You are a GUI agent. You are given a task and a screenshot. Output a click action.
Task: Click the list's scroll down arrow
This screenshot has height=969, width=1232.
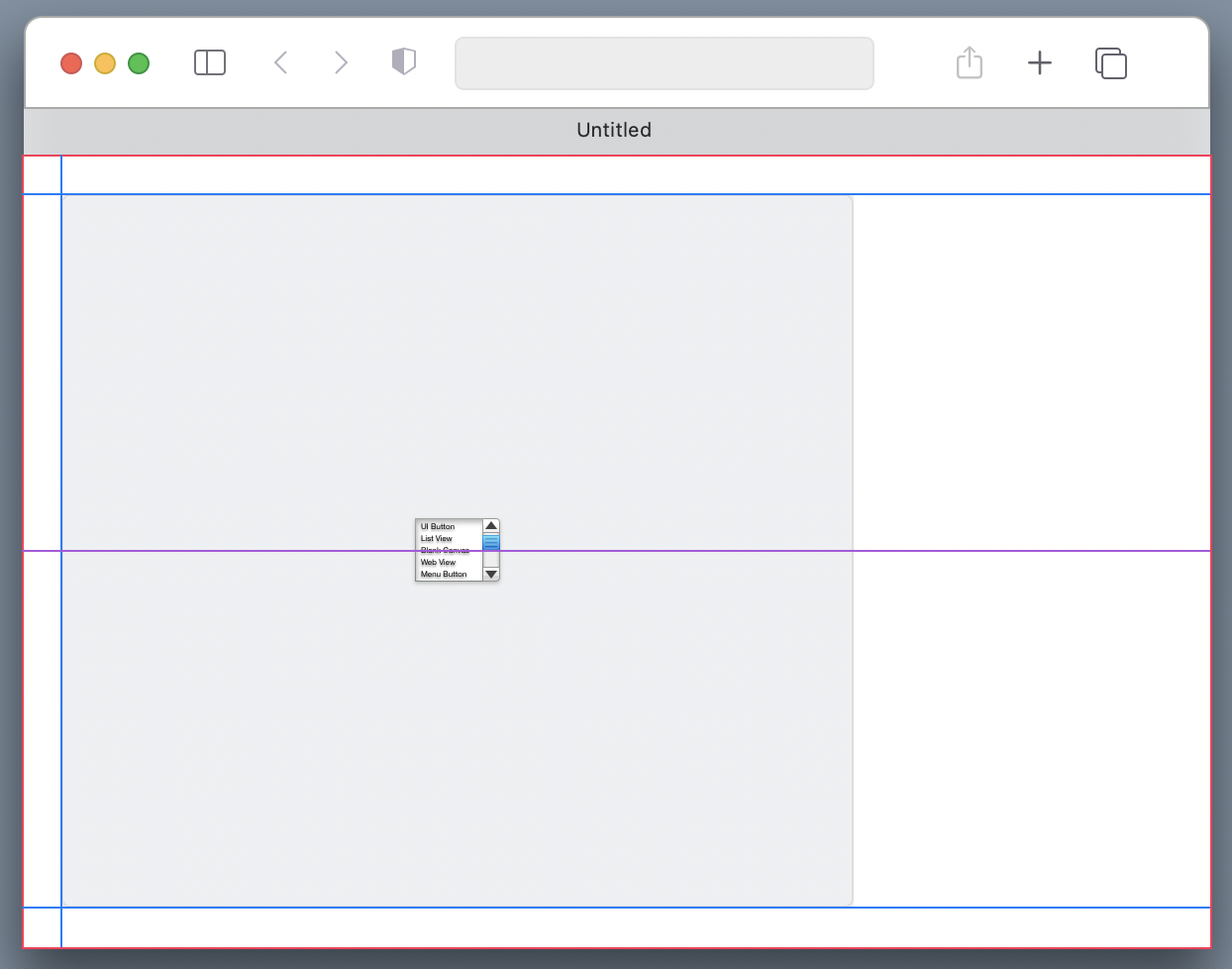click(491, 575)
